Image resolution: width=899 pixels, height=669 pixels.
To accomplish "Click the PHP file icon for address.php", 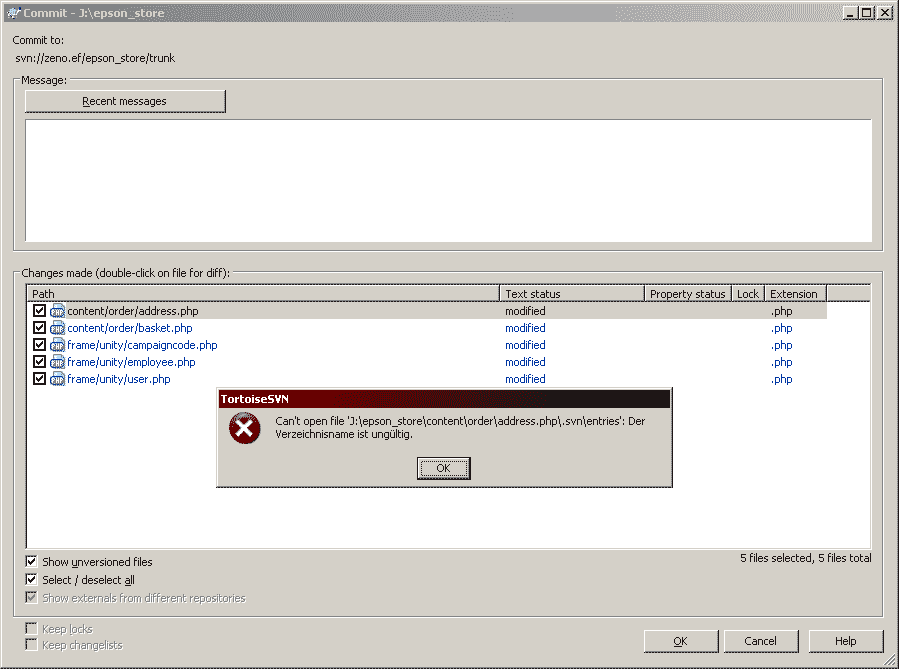I will click(57, 311).
